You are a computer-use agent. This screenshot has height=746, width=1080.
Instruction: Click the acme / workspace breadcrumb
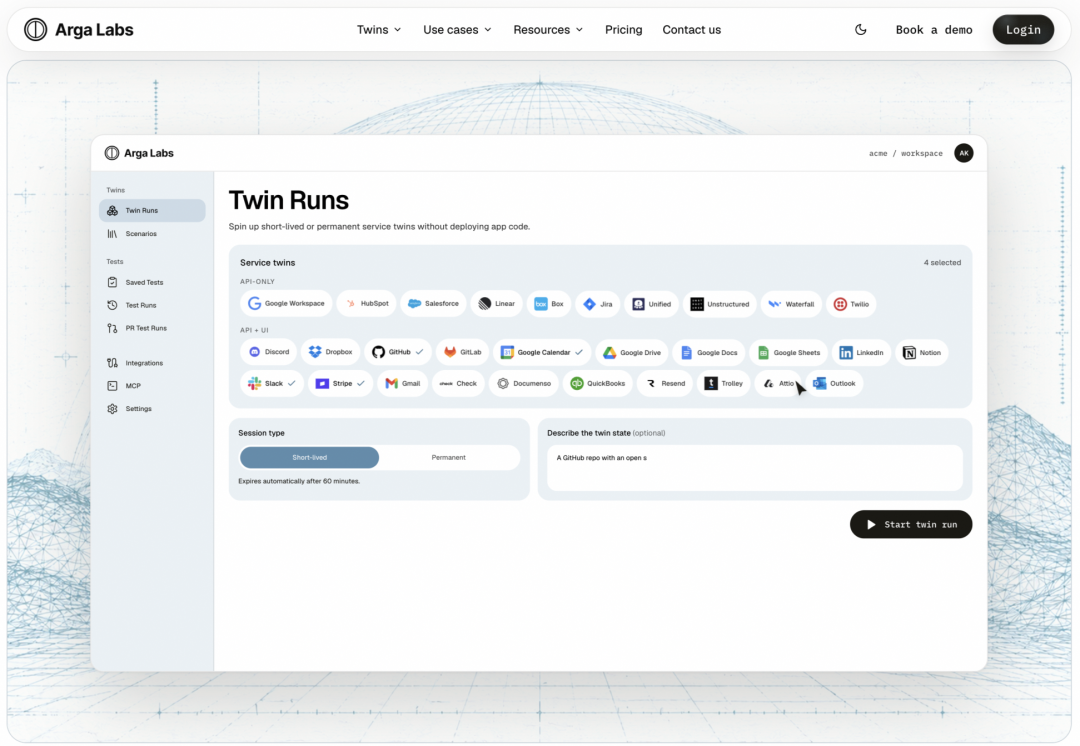[x=906, y=154]
